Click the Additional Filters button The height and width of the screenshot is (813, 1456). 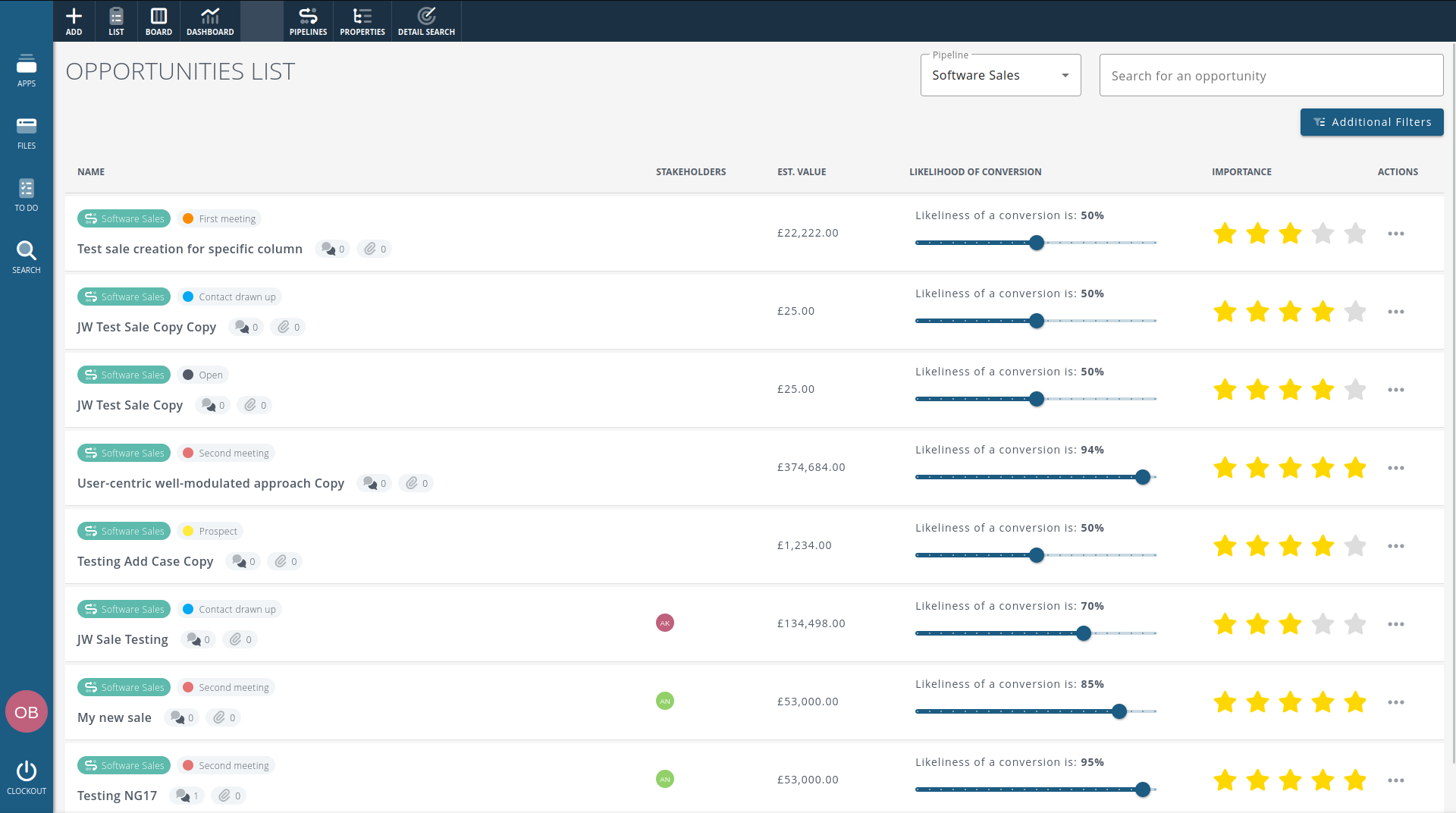coord(1372,122)
